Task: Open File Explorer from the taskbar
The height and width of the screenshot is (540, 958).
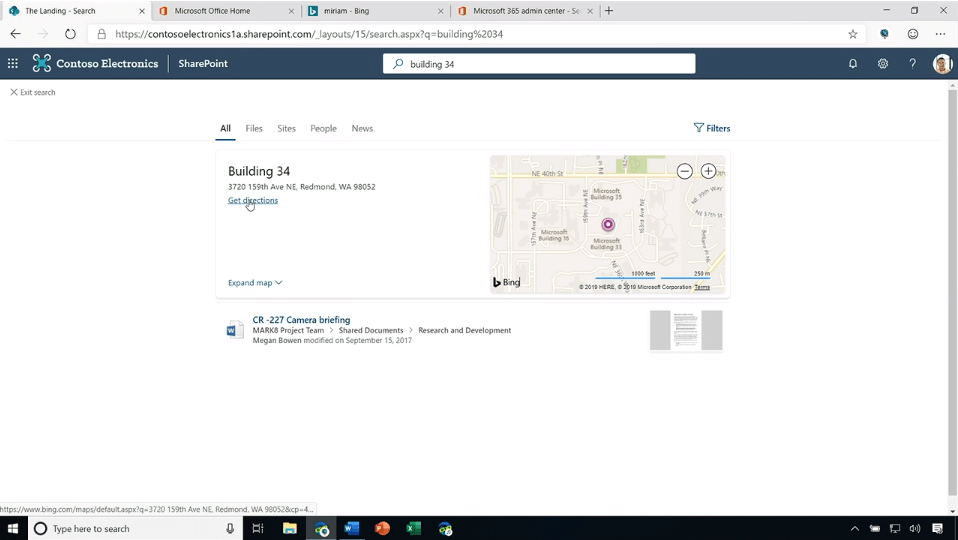Action: coord(290,528)
